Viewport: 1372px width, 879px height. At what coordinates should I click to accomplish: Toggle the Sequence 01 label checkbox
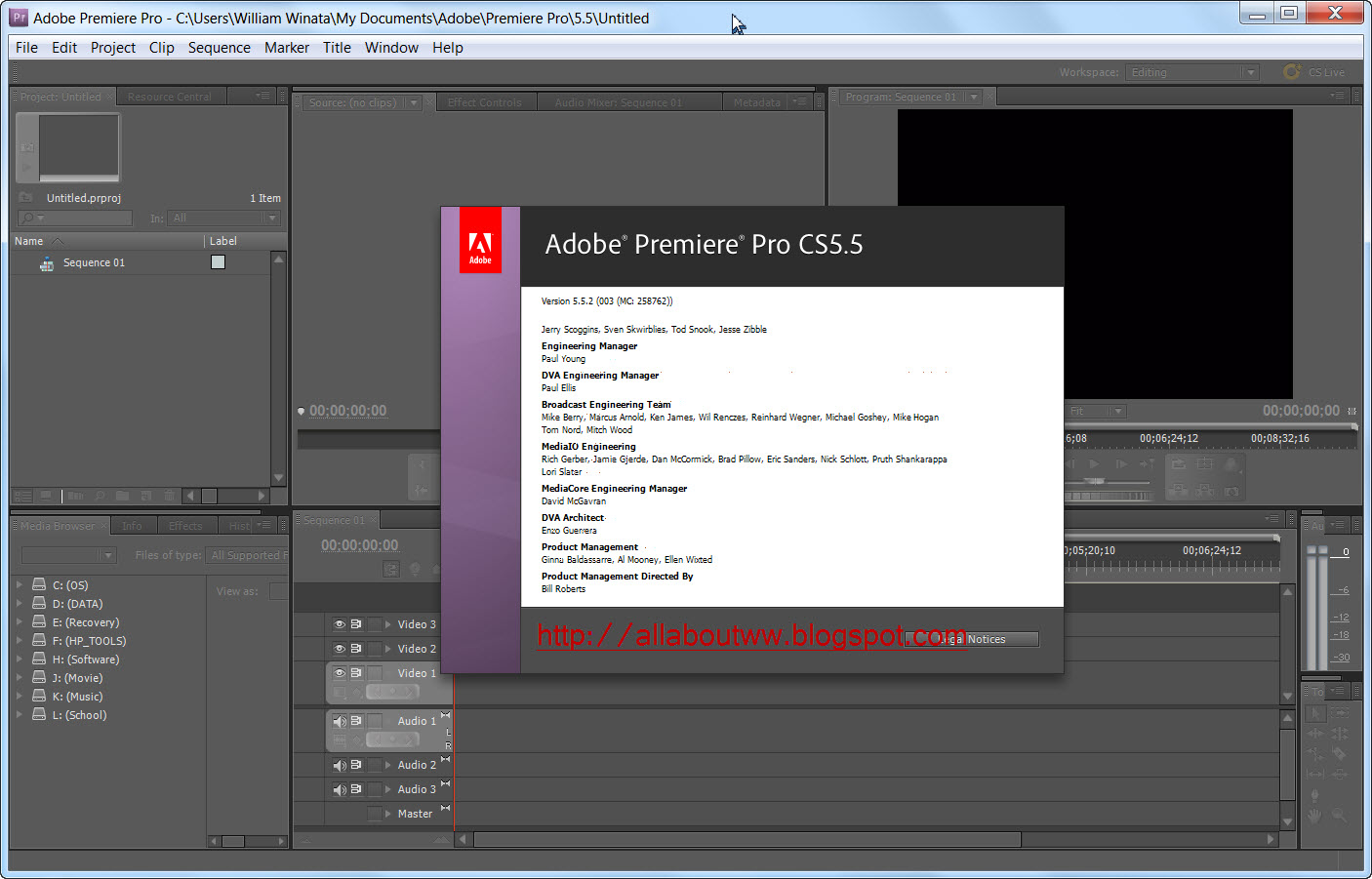point(218,261)
